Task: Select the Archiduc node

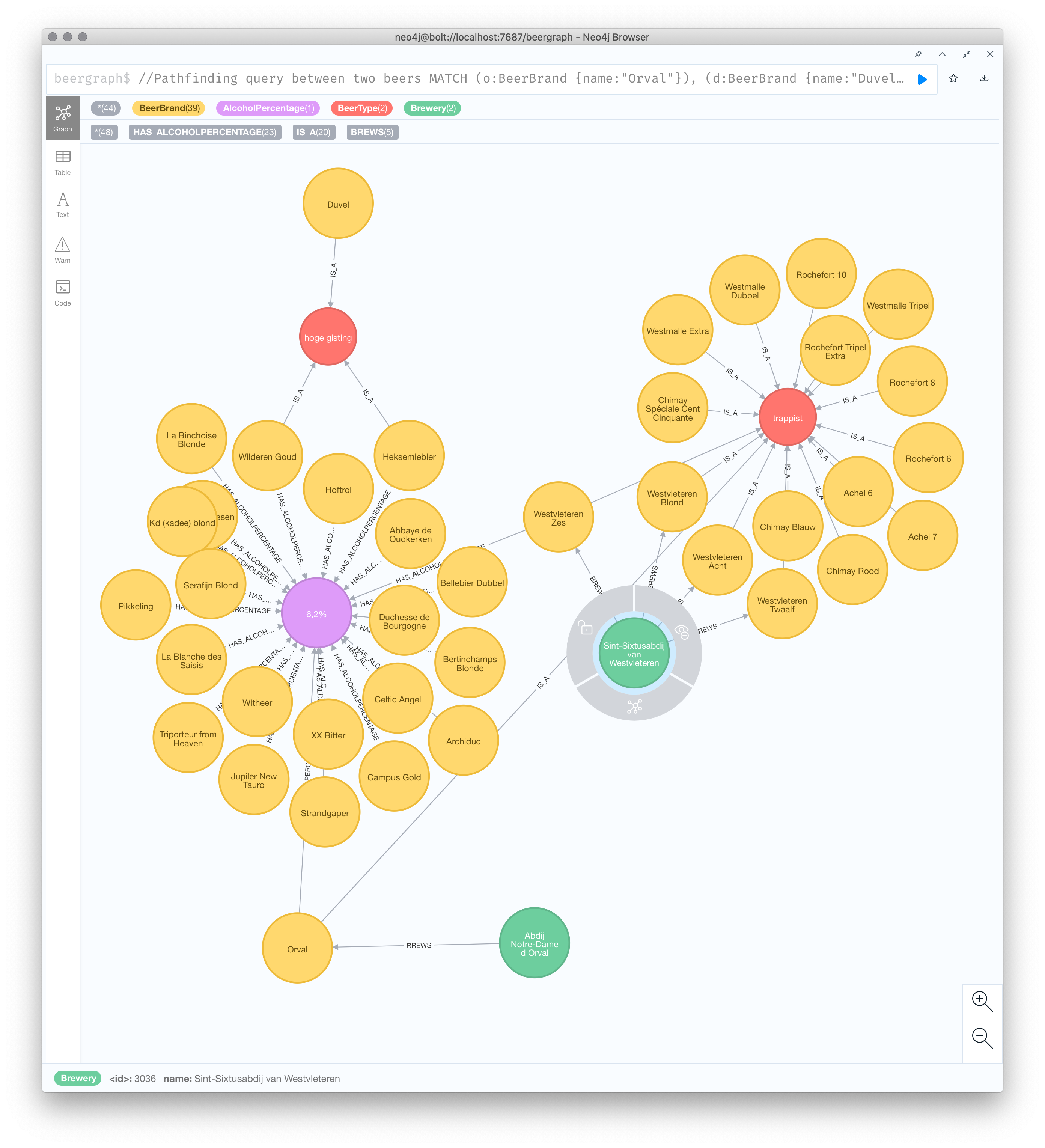Action: [463, 741]
